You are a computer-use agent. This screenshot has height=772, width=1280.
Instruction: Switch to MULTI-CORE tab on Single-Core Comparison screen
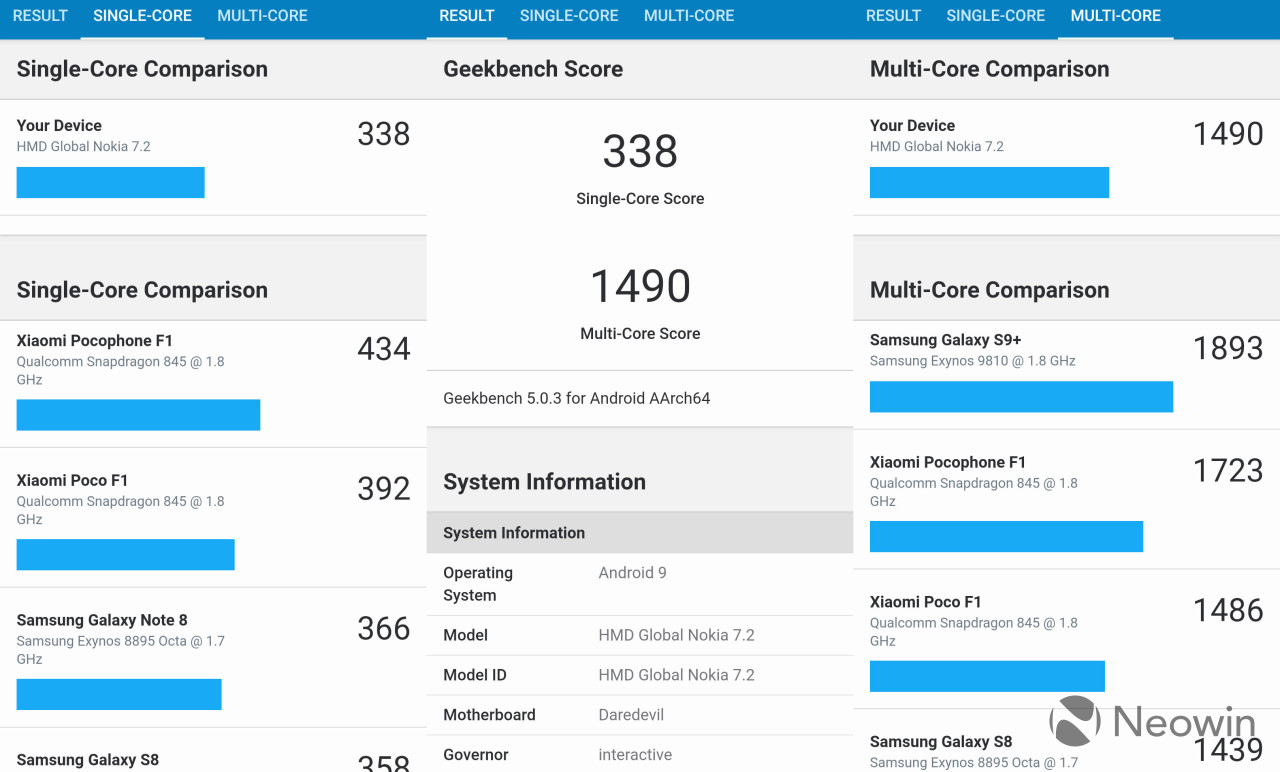262,16
